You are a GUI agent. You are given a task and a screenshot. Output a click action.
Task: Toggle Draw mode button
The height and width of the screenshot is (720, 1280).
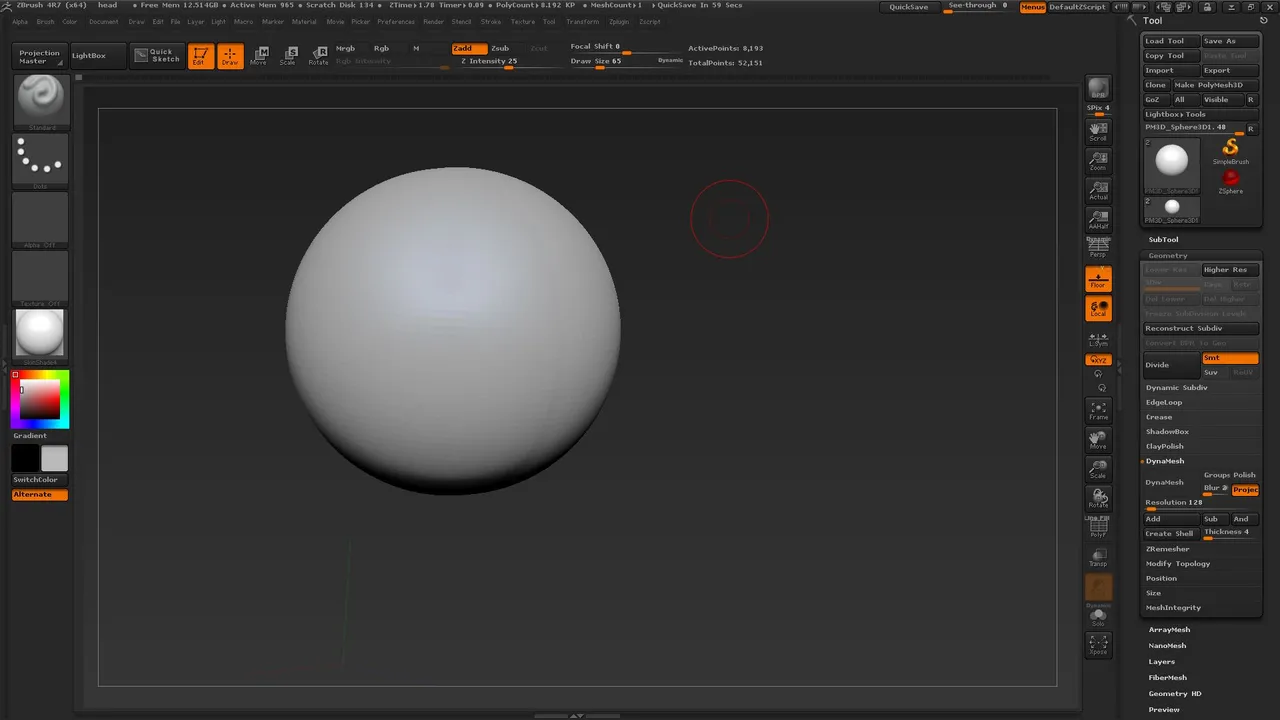230,56
